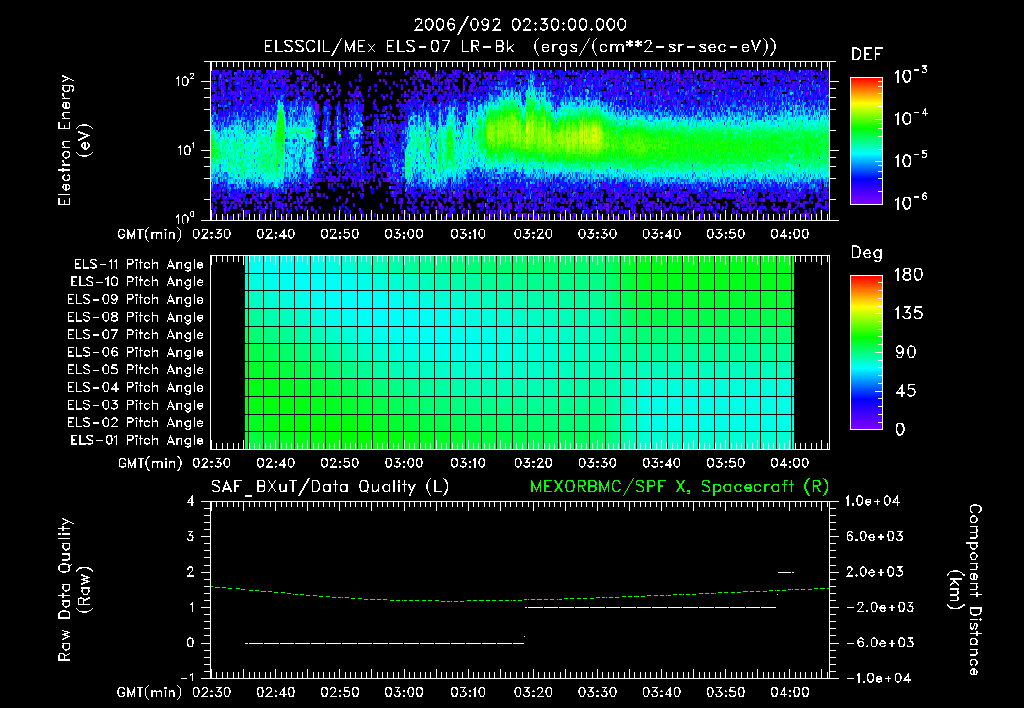Click the DEF color bar legend
Screen dimensions: 1024x708
(x=867, y=141)
